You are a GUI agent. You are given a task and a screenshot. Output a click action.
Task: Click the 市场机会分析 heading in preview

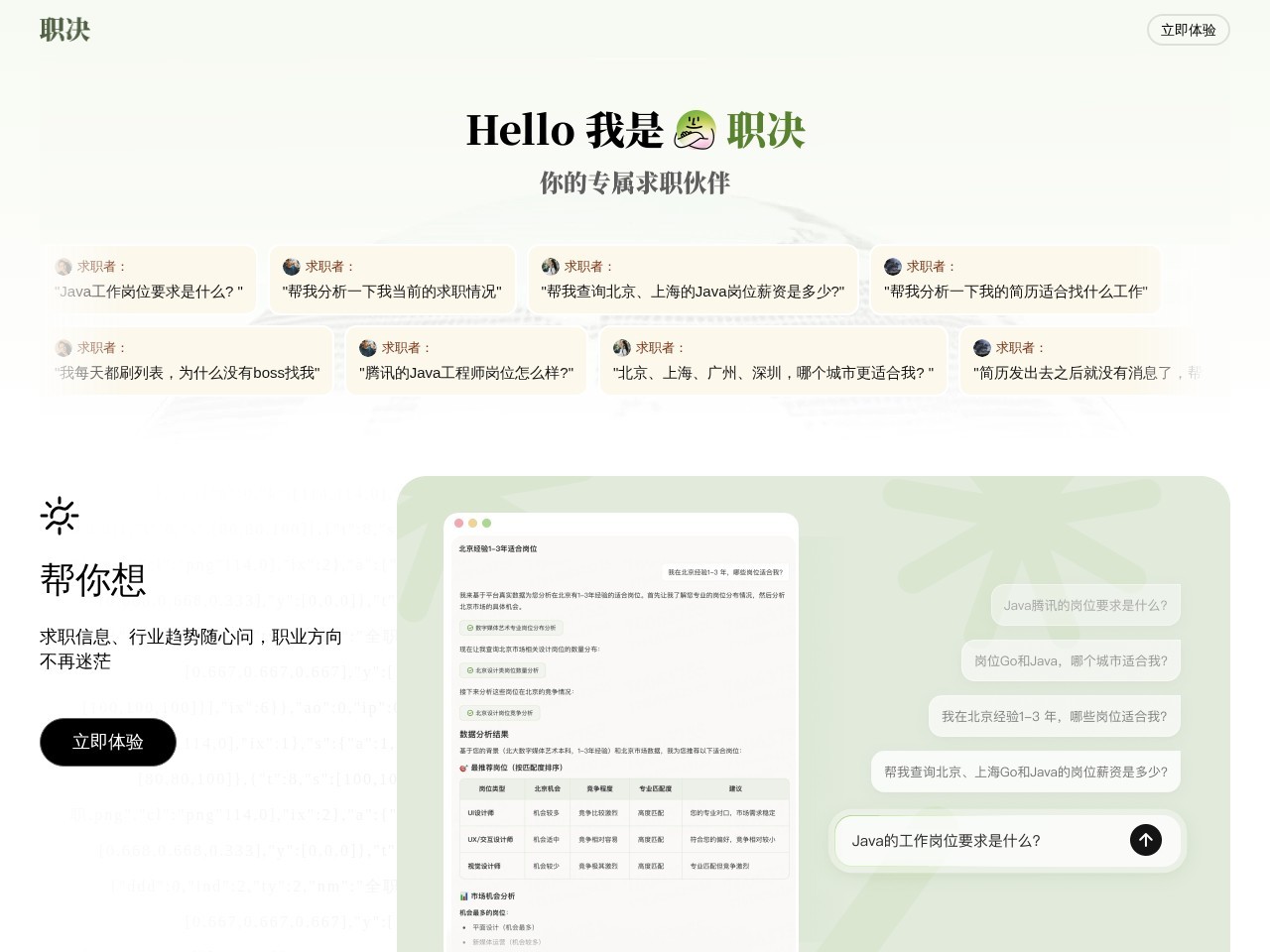(x=487, y=896)
